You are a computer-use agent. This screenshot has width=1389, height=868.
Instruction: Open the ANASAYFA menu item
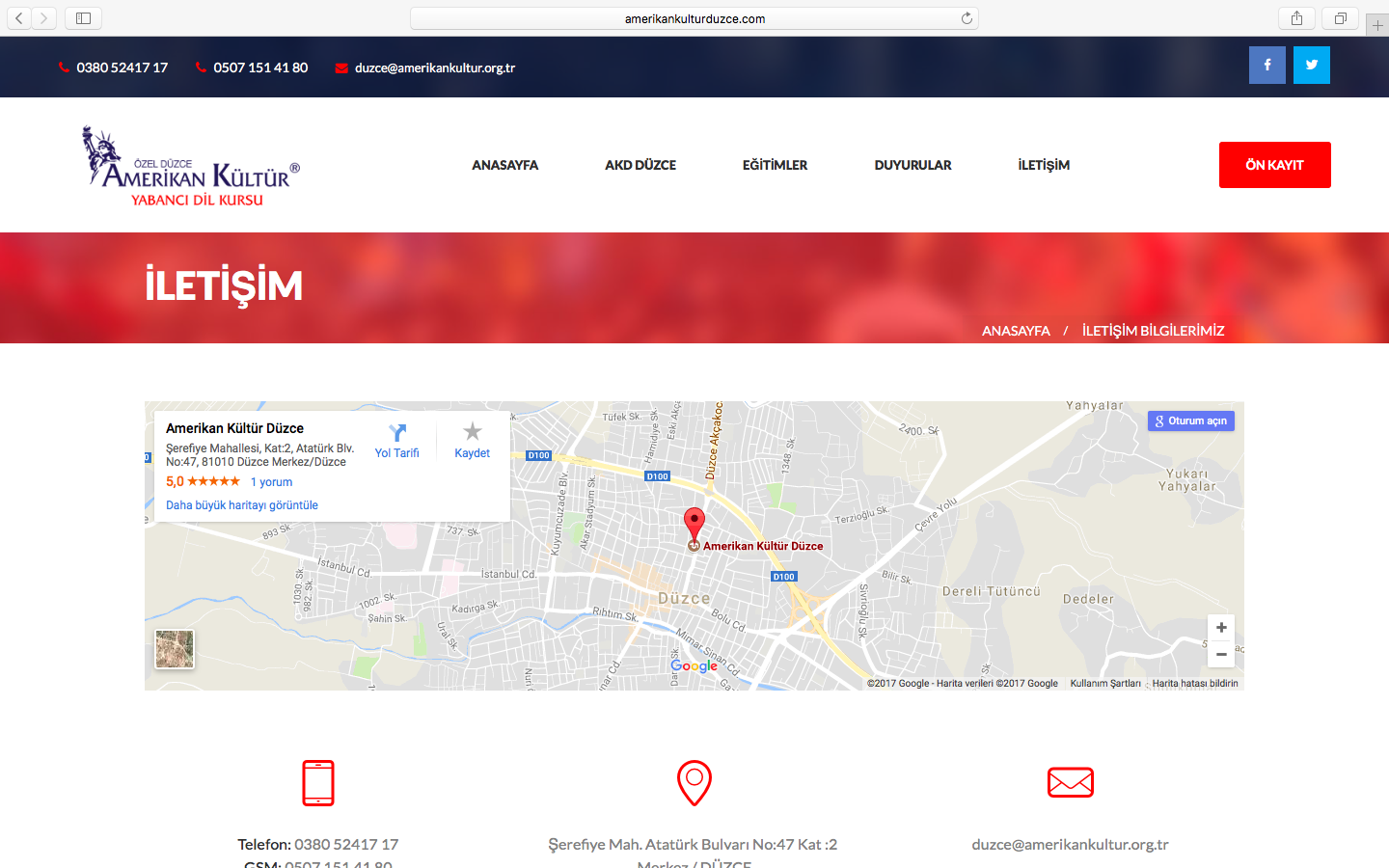click(x=505, y=165)
